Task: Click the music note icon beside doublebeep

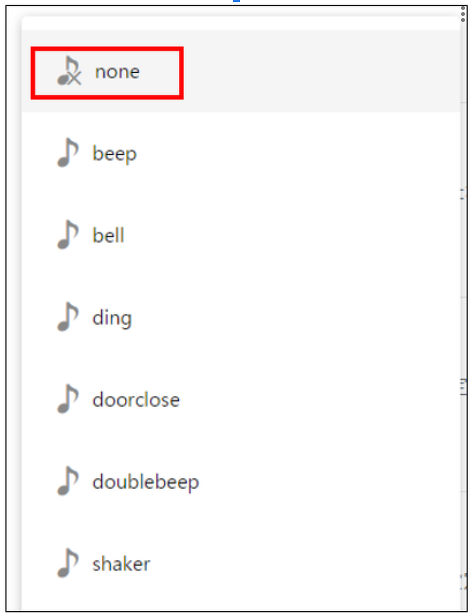Action: click(x=68, y=481)
